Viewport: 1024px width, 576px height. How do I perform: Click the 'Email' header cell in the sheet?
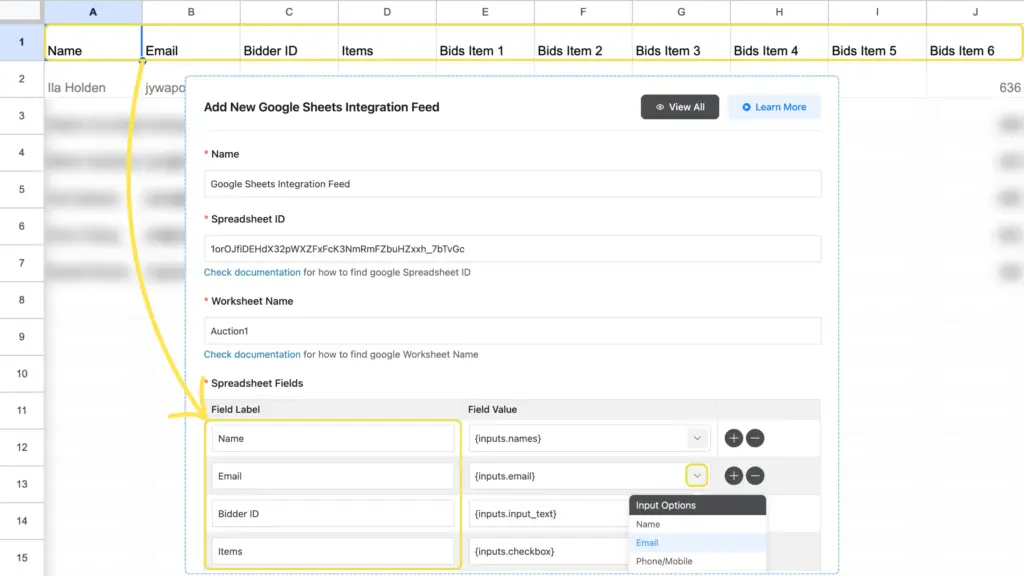tap(191, 43)
